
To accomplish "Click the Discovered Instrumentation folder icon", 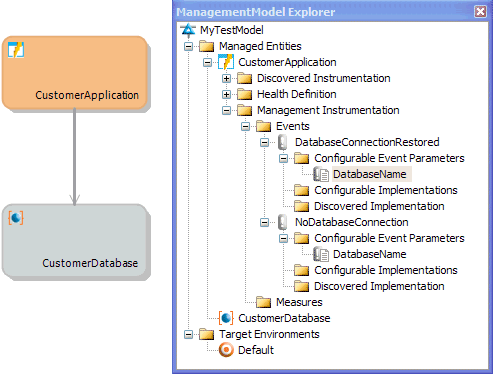I will click(x=245, y=78).
